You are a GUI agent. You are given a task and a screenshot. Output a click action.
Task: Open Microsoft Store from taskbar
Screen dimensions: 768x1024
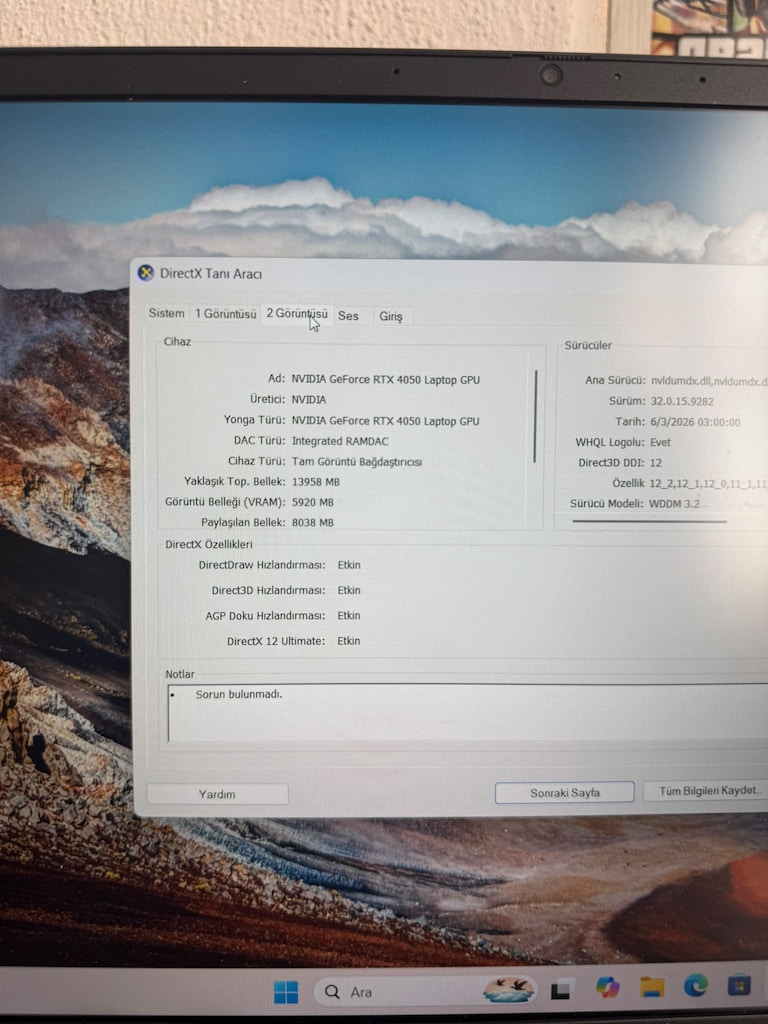(739, 984)
